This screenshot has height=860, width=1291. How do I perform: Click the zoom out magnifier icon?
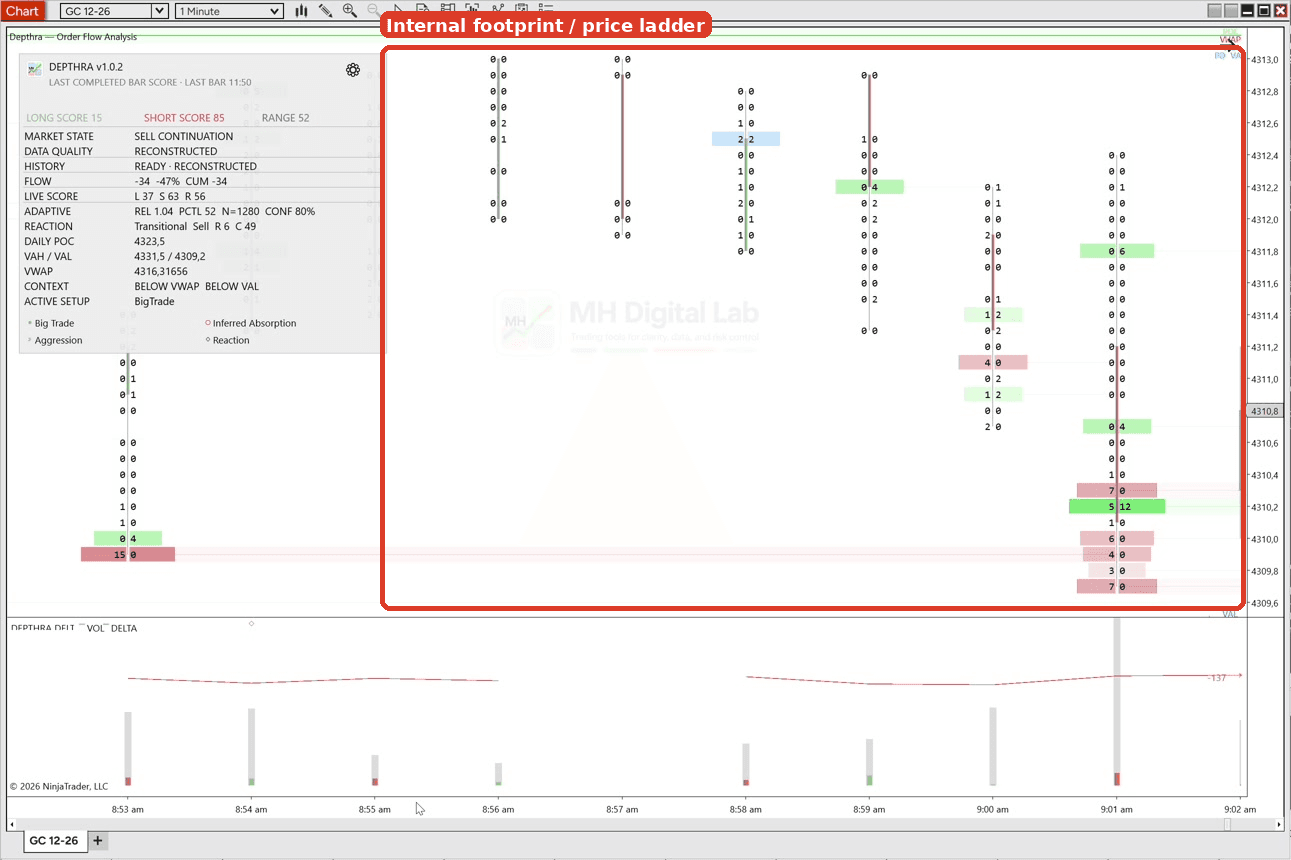[x=373, y=10]
